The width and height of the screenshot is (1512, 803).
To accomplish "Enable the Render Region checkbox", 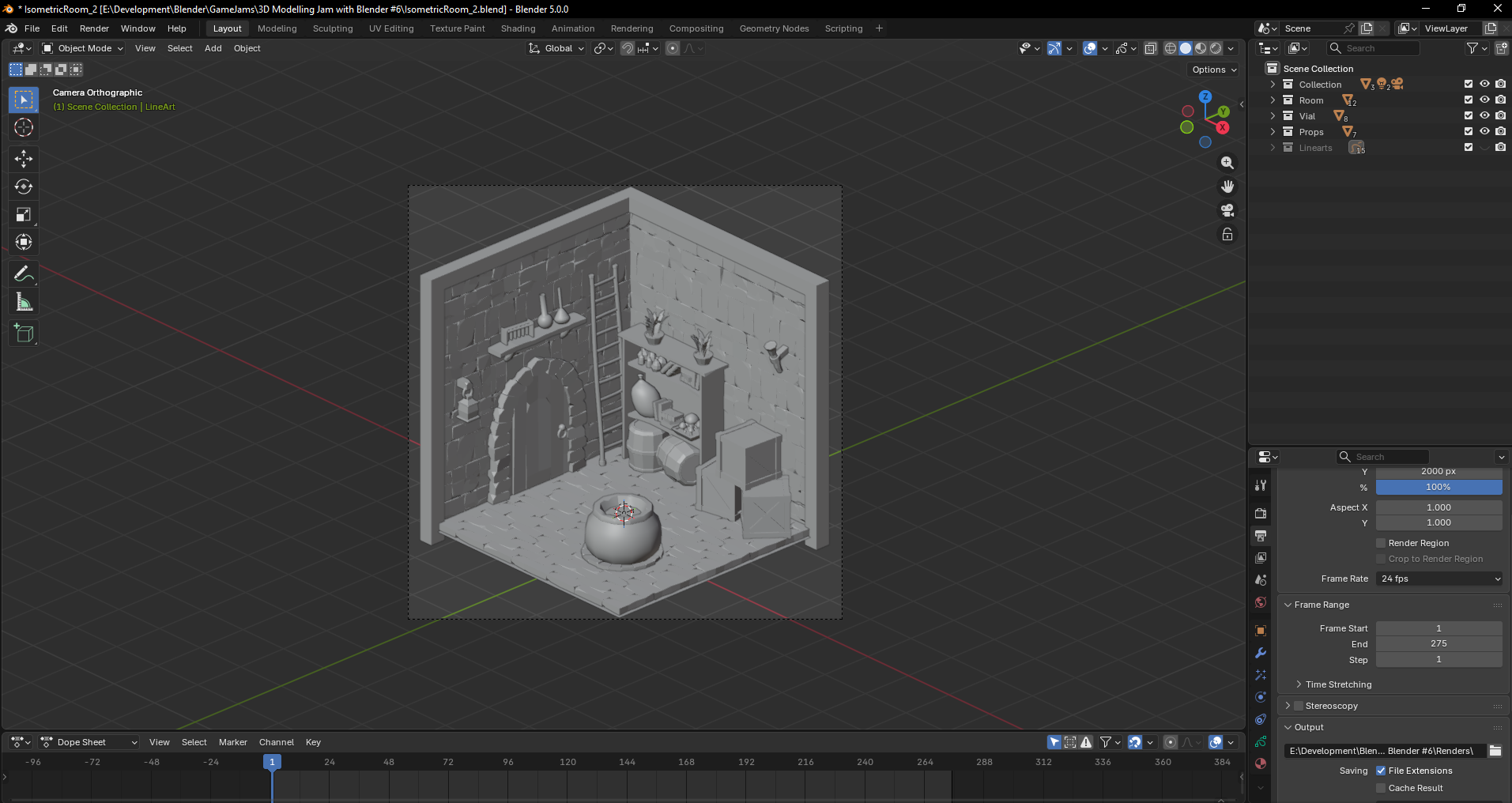I will click(1381, 543).
